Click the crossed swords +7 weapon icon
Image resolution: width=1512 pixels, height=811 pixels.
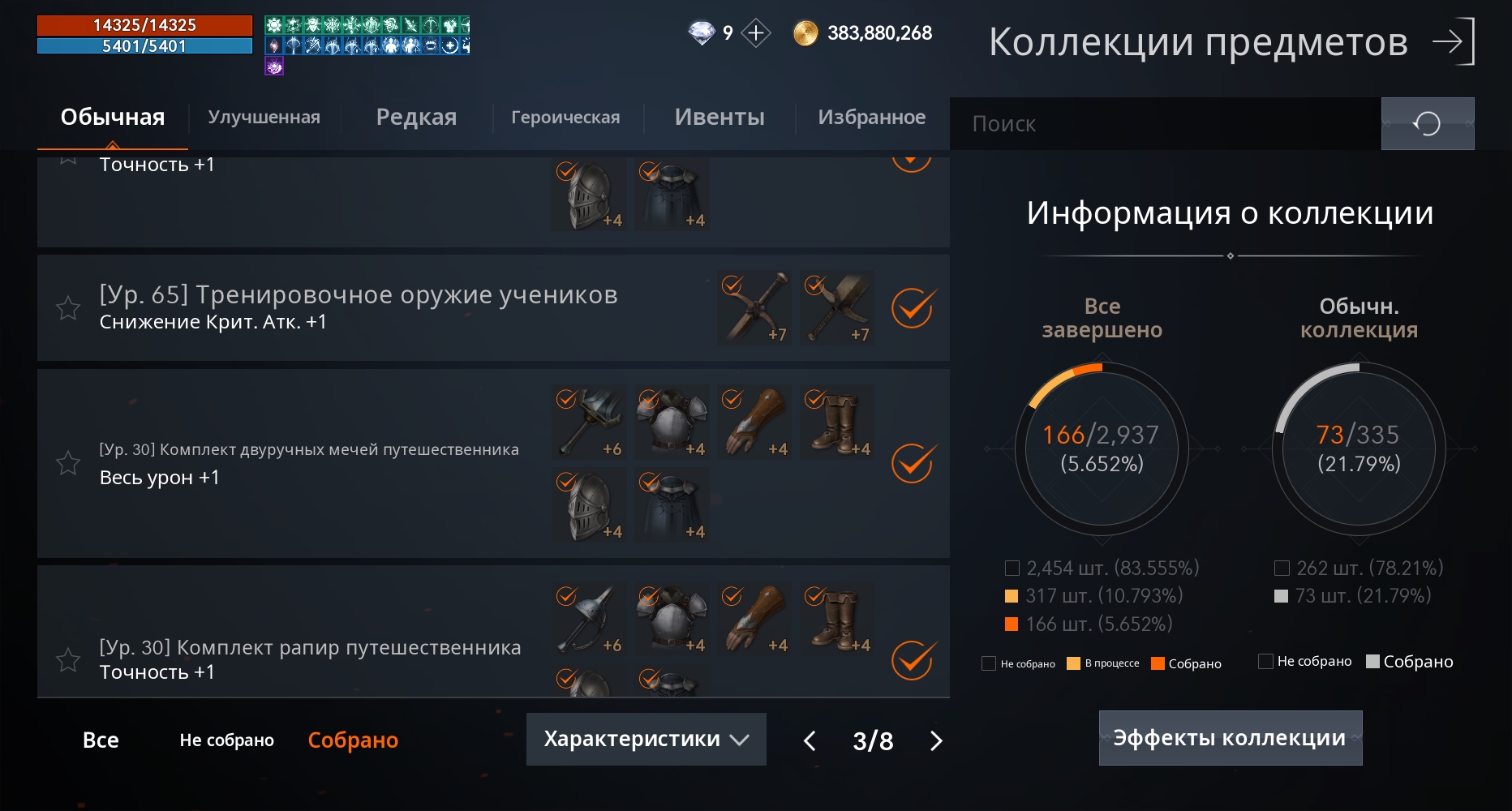tap(754, 308)
